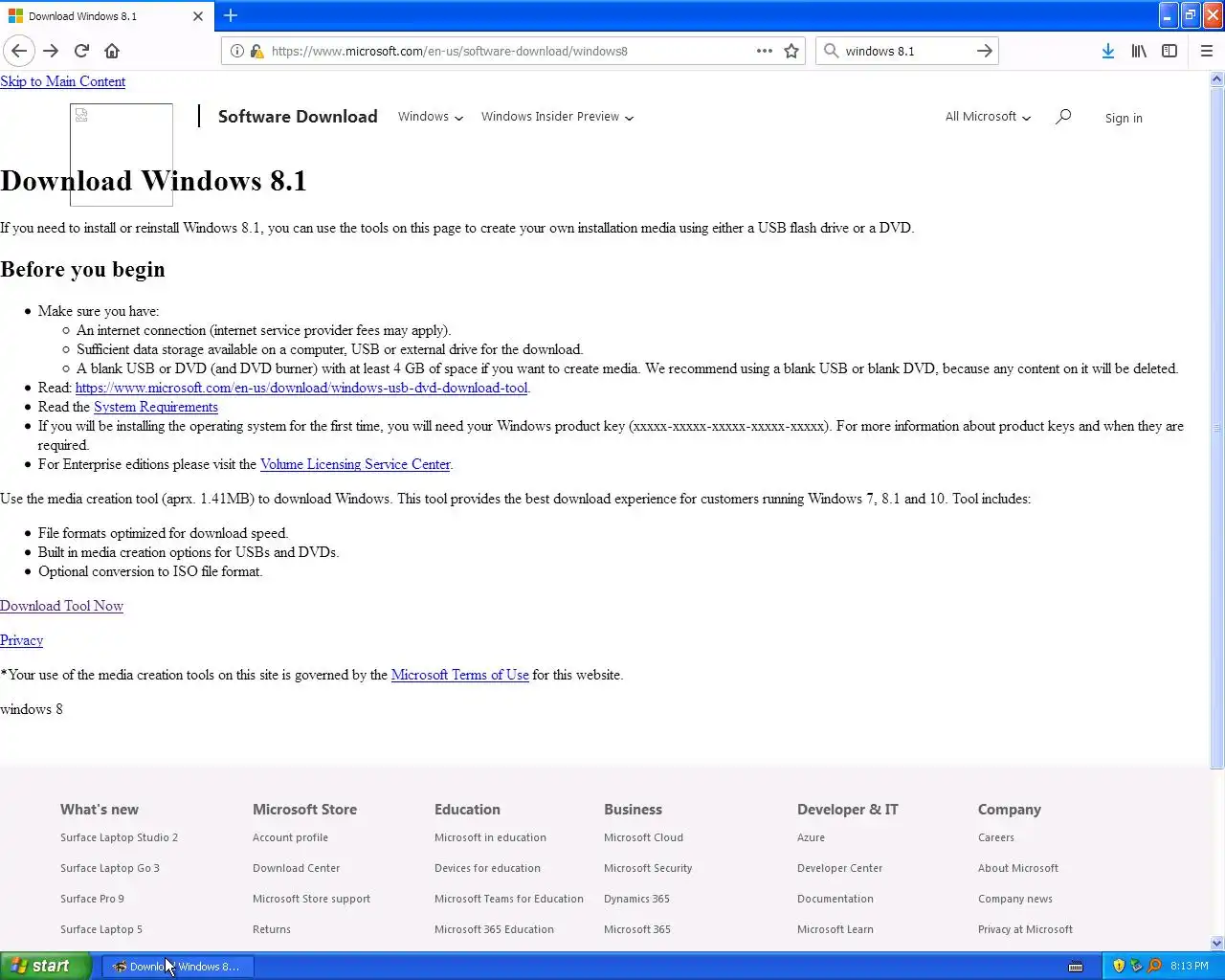
Task: Open Microsoft in education link
Action: point(490,837)
